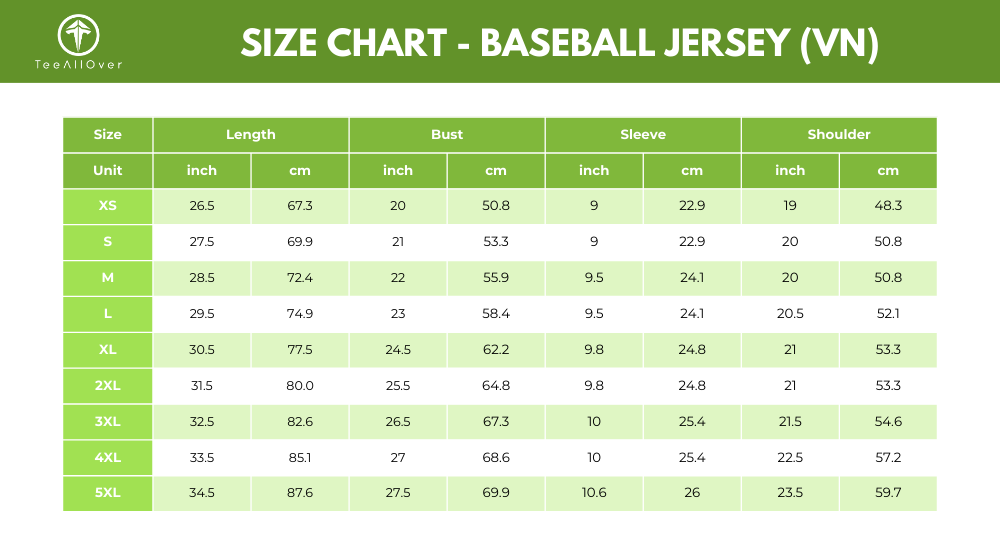Select the M size row label
The image size is (1000, 550).
108,278
